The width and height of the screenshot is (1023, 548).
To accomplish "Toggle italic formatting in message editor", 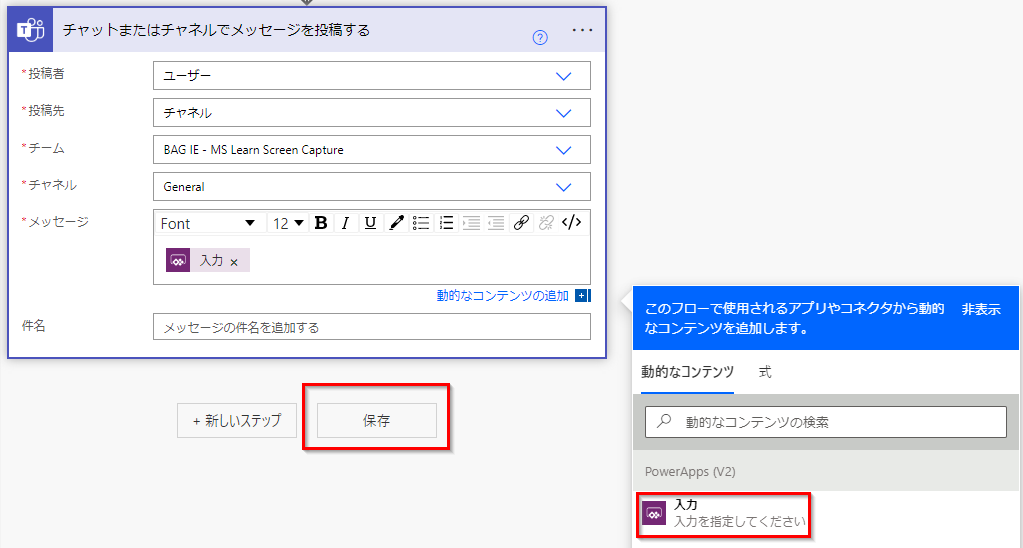I will click(345, 223).
